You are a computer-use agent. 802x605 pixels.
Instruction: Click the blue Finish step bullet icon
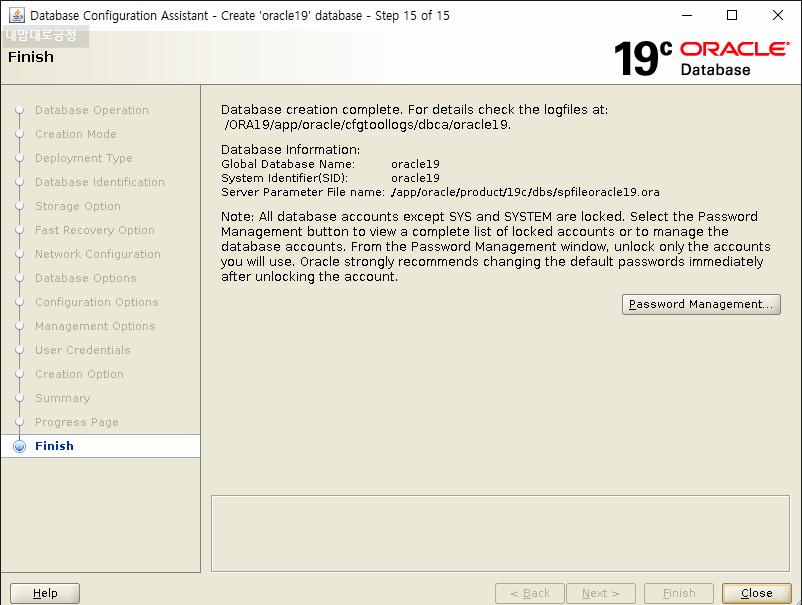[x=19, y=446]
